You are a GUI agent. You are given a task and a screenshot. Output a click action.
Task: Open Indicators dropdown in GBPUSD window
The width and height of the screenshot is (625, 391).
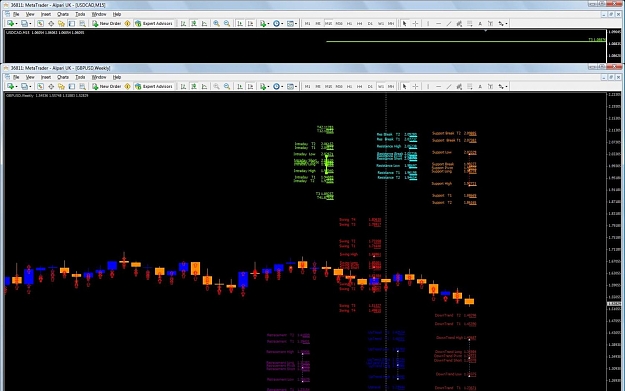click(269, 86)
